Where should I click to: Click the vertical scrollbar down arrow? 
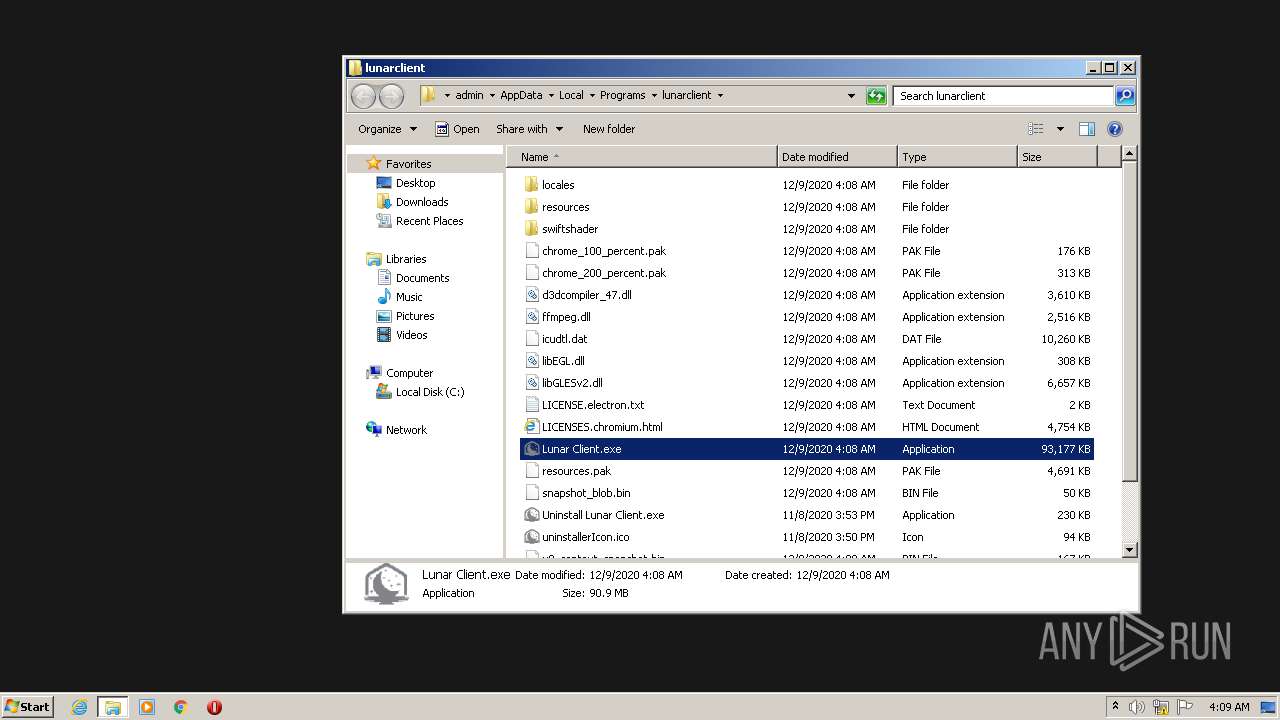click(1129, 550)
